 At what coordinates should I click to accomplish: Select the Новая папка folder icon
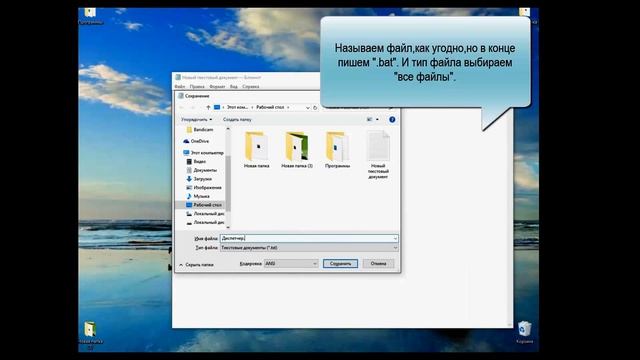[x=256, y=149]
